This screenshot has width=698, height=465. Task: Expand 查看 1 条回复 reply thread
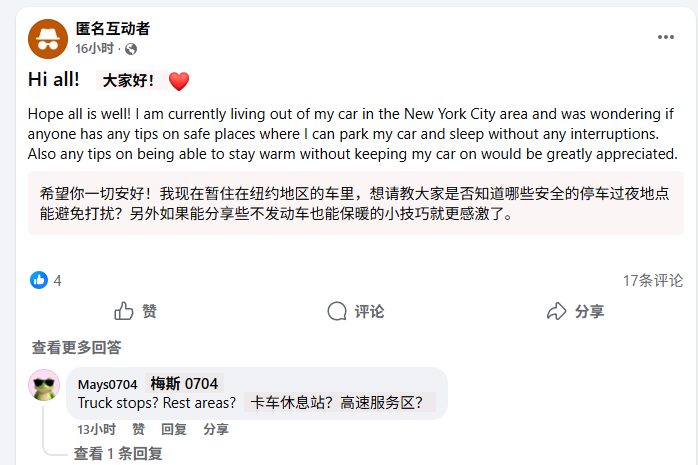click(118, 453)
